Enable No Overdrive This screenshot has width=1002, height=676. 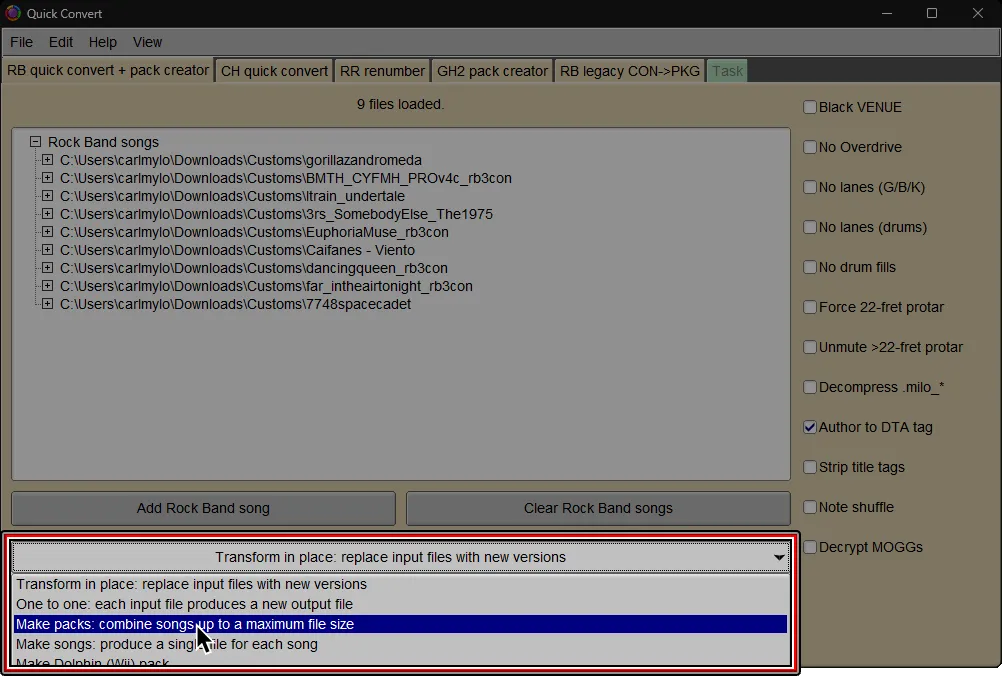809,147
